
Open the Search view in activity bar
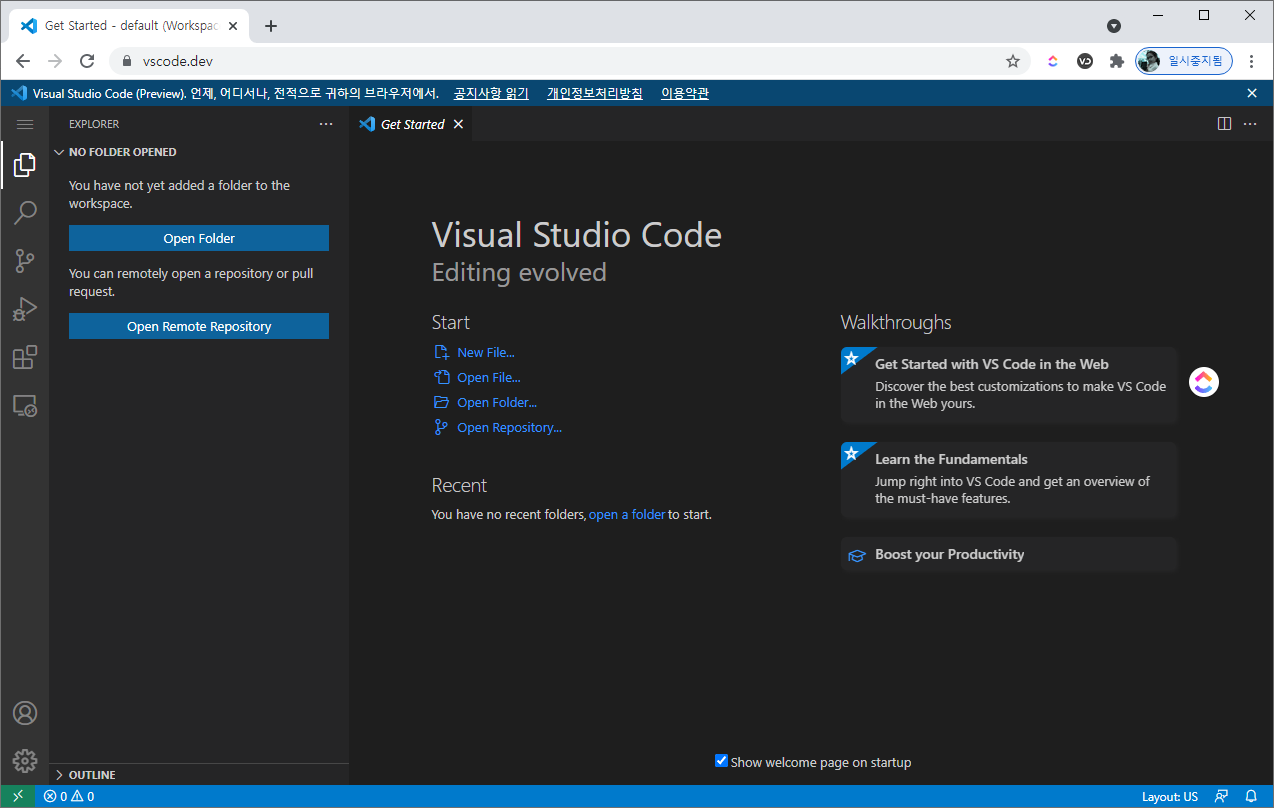click(x=25, y=213)
